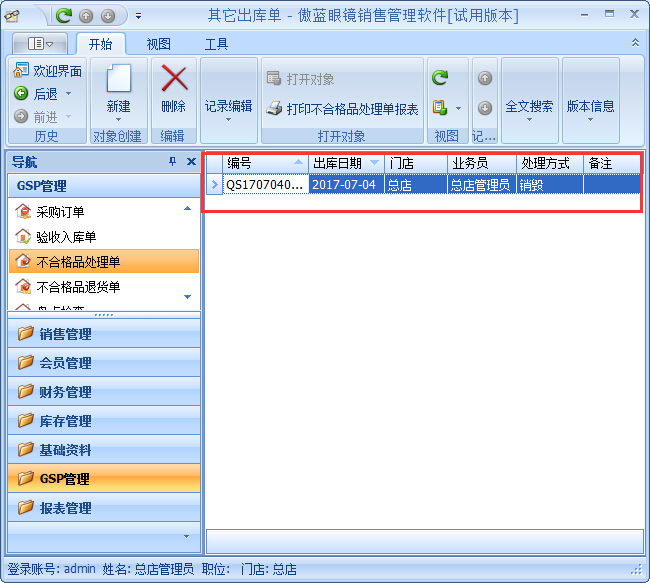The height and width of the screenshot is (583, 650).
Task: Open the 财务管理 navigation group
Action: [x=104, y=391]
